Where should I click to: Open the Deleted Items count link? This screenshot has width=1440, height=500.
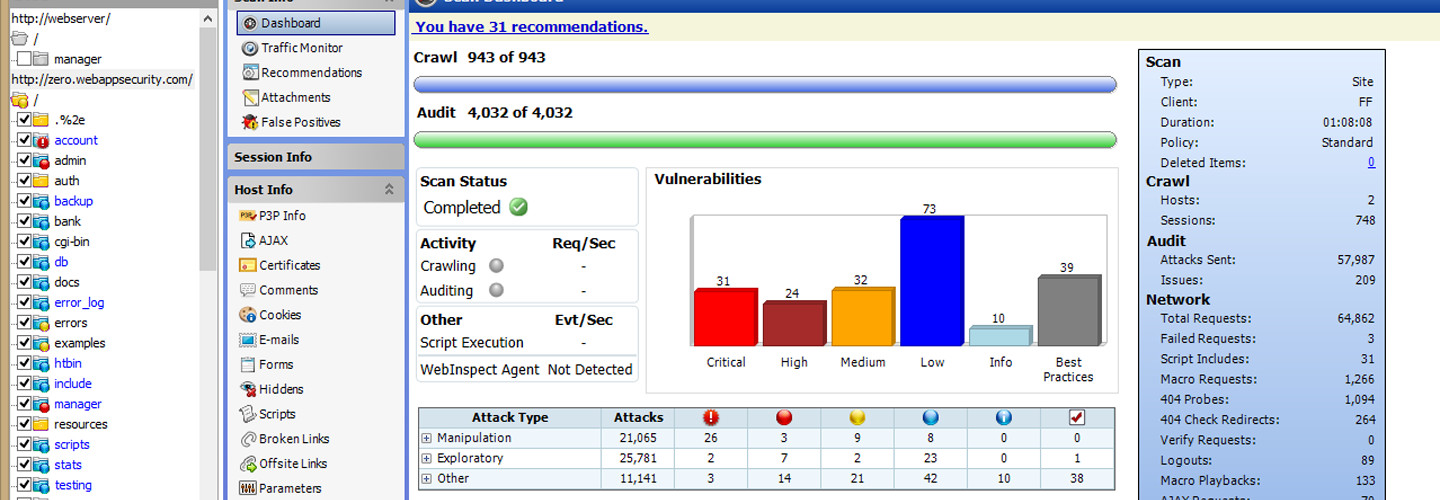(x=1371, y=162)
